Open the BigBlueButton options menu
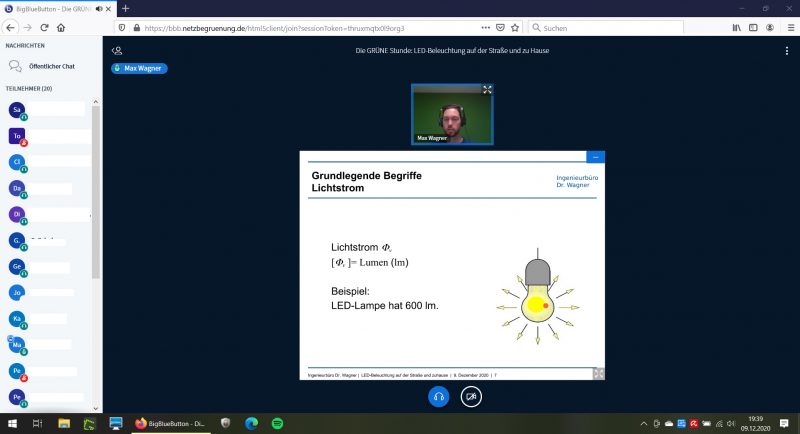The height and width of the screenshot is (434, 800). click(x=786, y=50)
